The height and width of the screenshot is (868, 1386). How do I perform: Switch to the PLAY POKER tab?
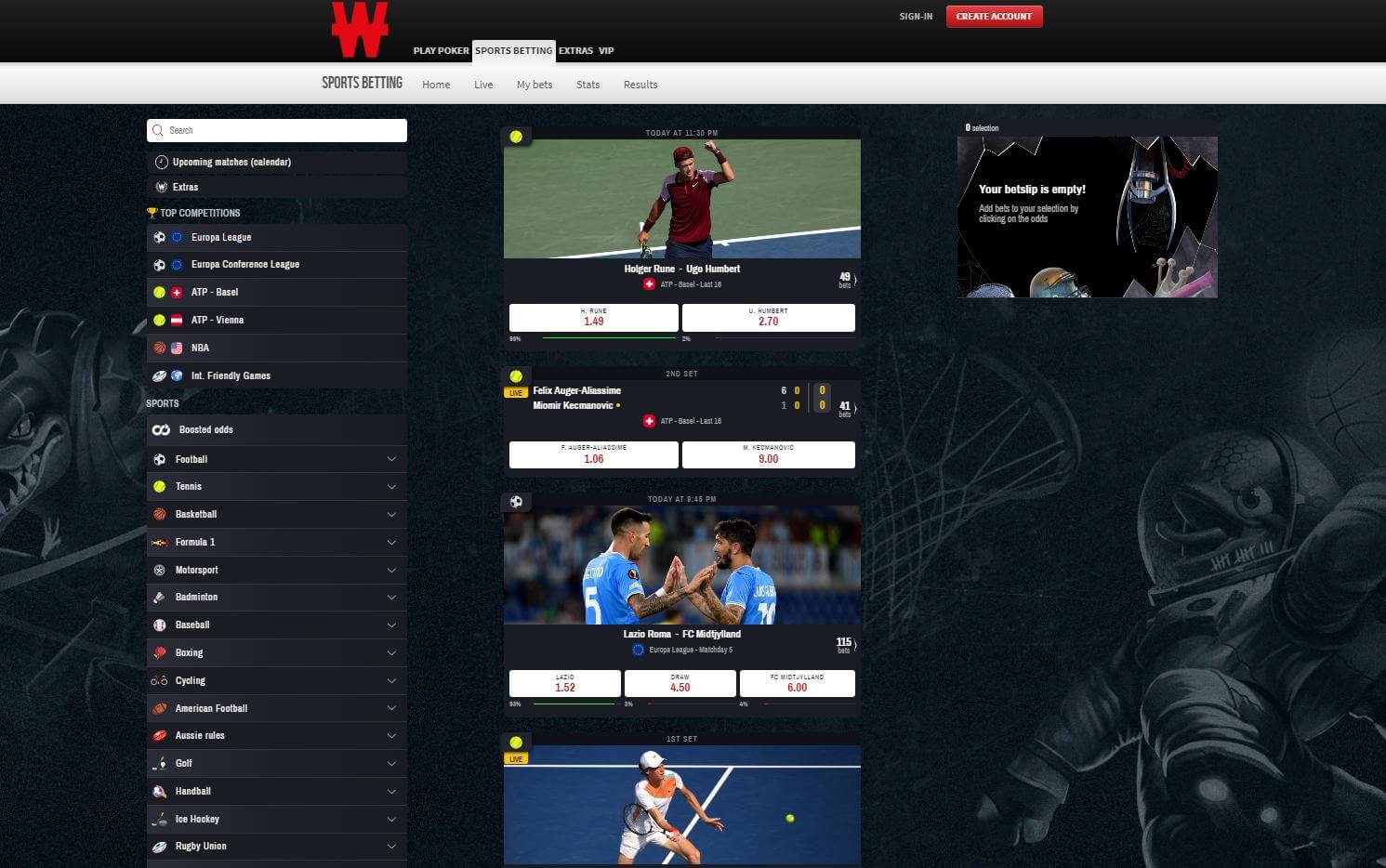tap(441, 50)
